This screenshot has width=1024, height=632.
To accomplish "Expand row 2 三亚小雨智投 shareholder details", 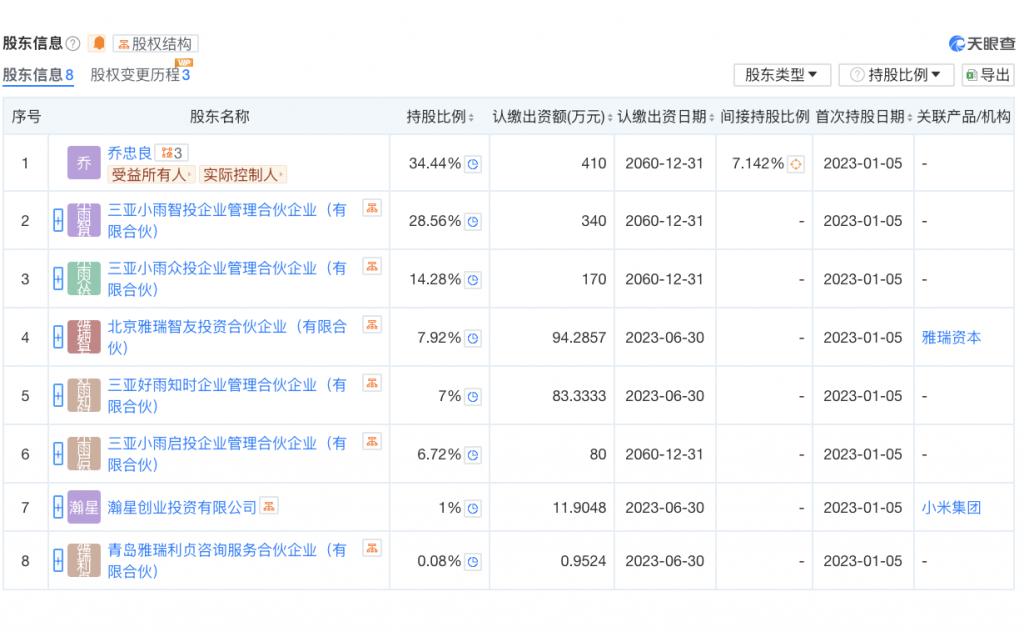I will pos(58,221).
